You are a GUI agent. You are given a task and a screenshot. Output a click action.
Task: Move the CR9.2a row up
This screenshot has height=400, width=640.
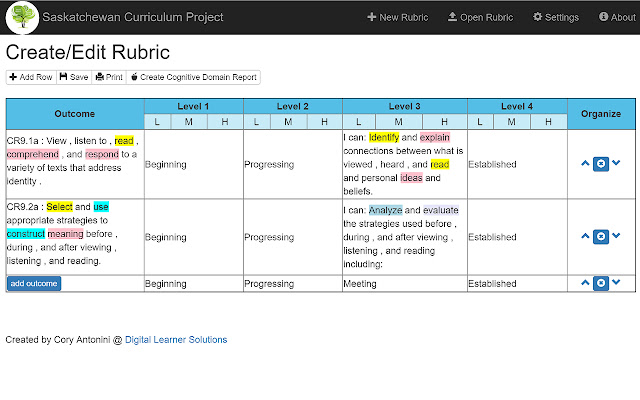point(585,236)
